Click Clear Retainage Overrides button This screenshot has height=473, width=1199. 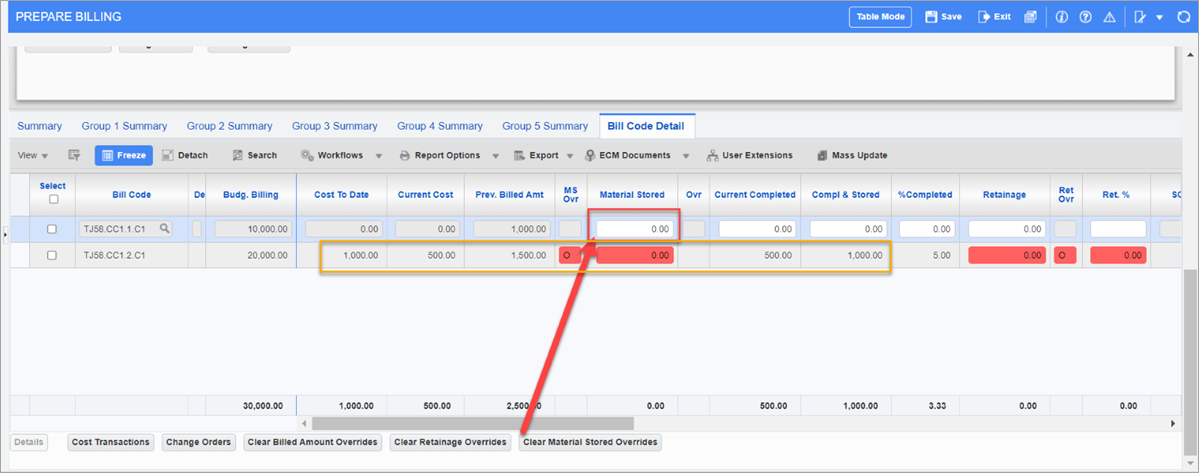(x=450, y=442)
